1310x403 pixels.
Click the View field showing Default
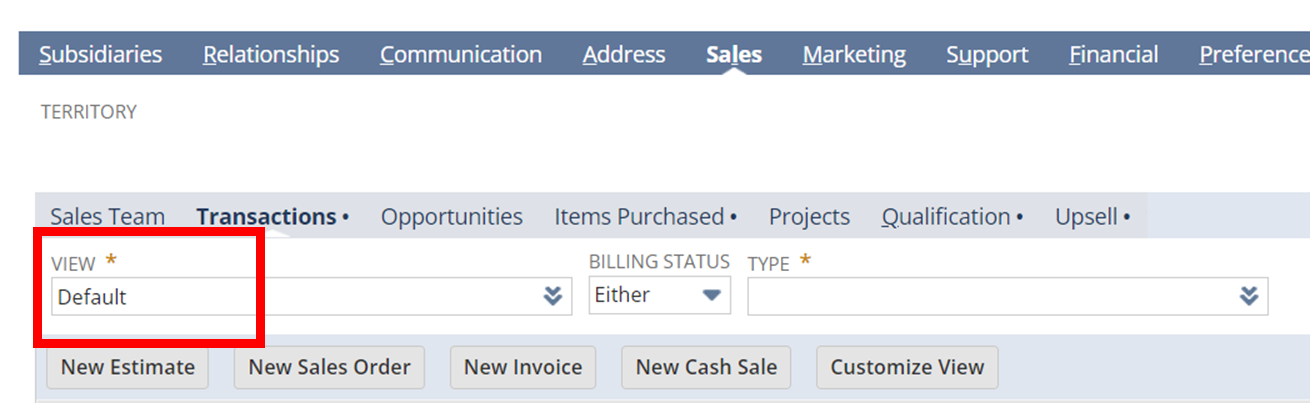point(311,296)
